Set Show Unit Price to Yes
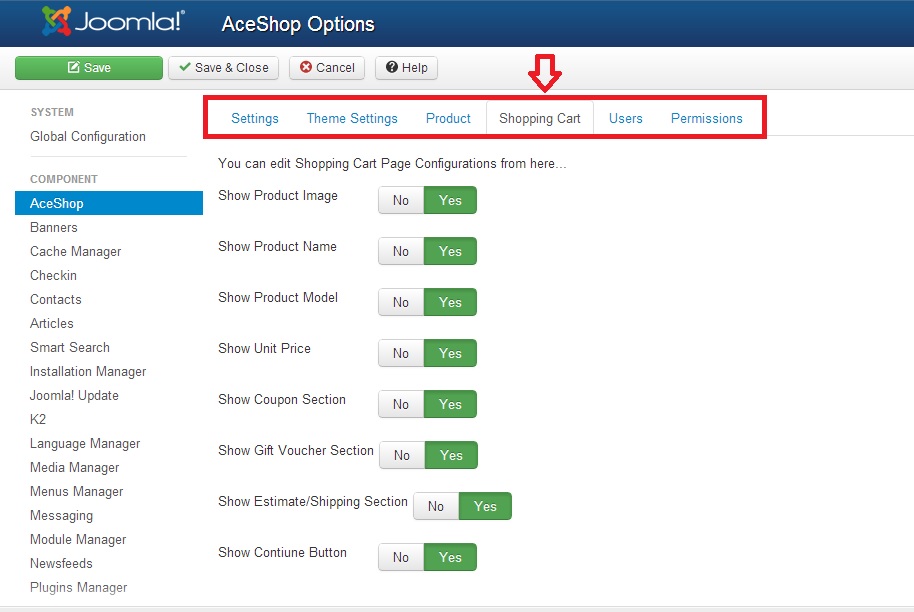Screen dimensions: 914x612 [x=450, y=353]
